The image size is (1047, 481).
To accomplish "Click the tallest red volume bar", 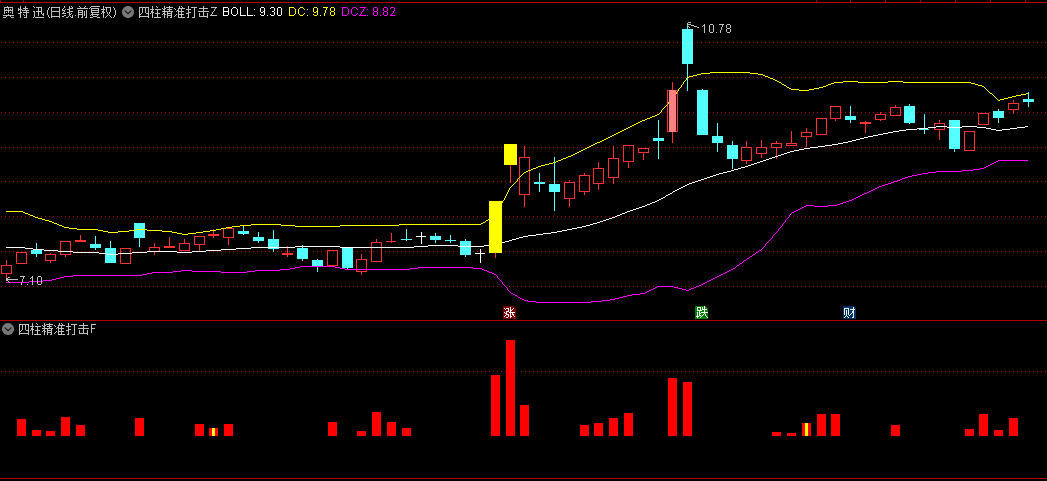I will coord(510,388).
